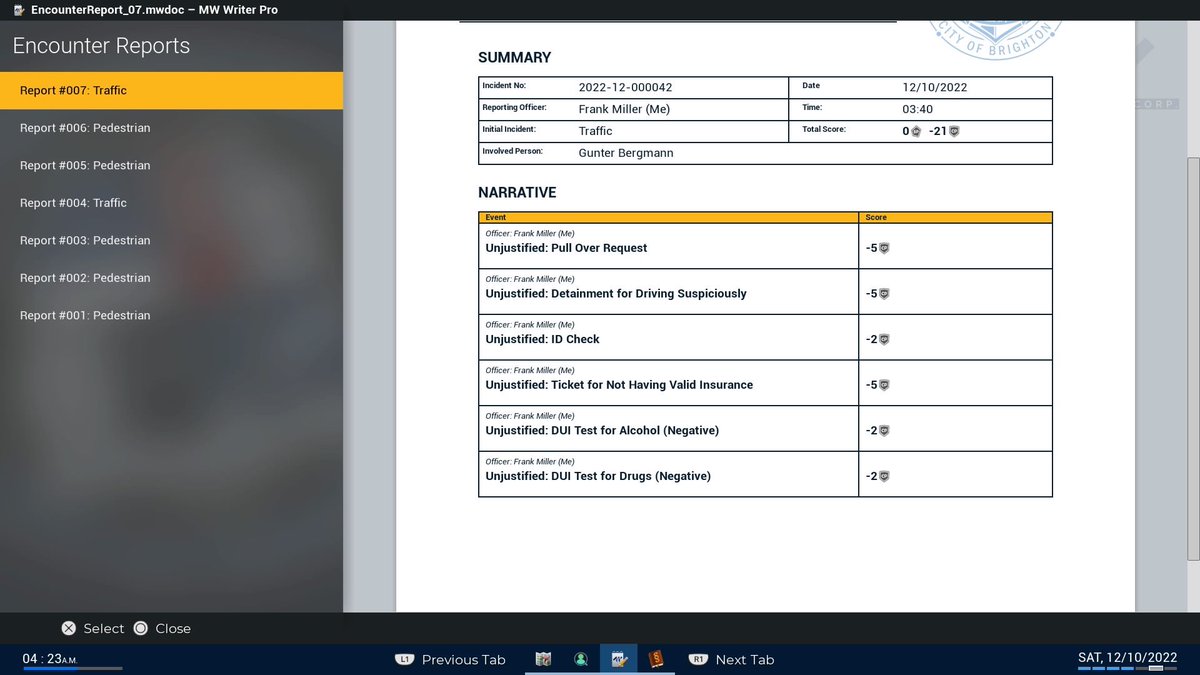
Task: Click the shift progress bar under clock
Action: 72,668
